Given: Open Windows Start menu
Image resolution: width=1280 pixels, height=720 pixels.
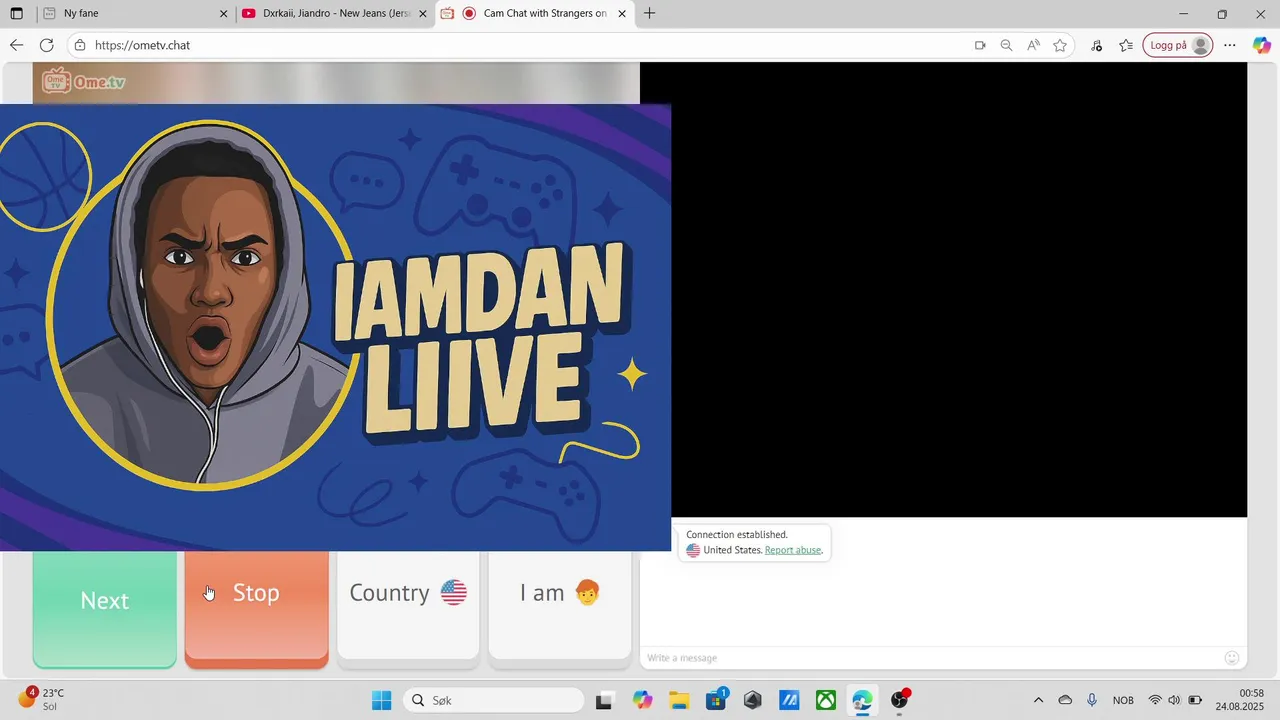Looking at the screenshot, I should tap(382, 700).
